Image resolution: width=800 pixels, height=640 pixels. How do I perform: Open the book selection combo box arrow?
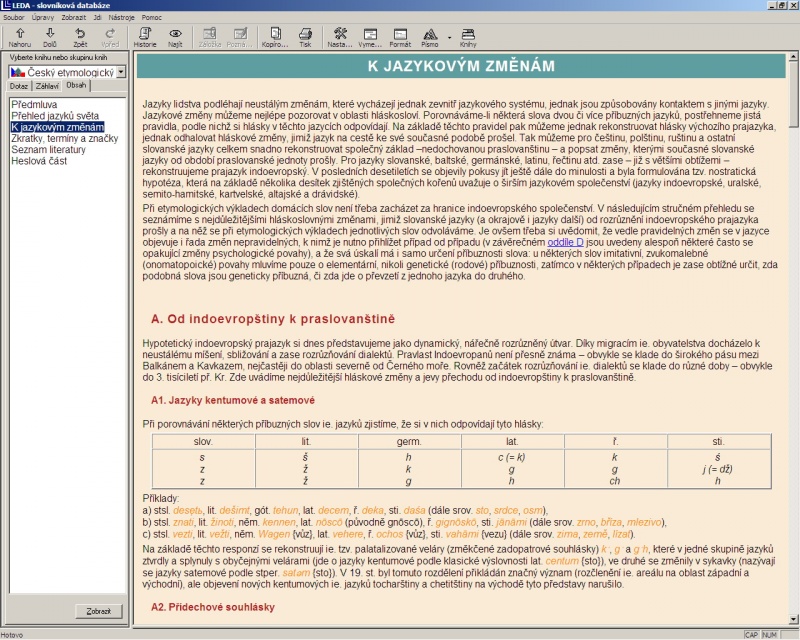[121, 72]
